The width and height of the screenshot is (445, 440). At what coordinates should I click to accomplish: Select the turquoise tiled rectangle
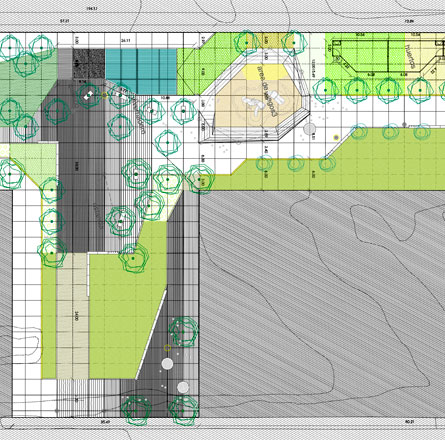click(x=141, y=71)
